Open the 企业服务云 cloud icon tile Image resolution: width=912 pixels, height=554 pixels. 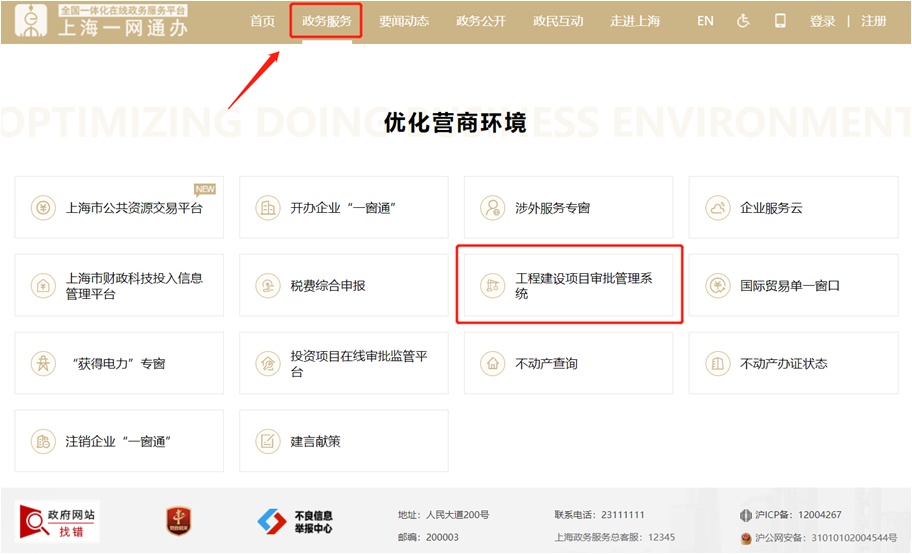pyautogui.click(x=718, y=208)
